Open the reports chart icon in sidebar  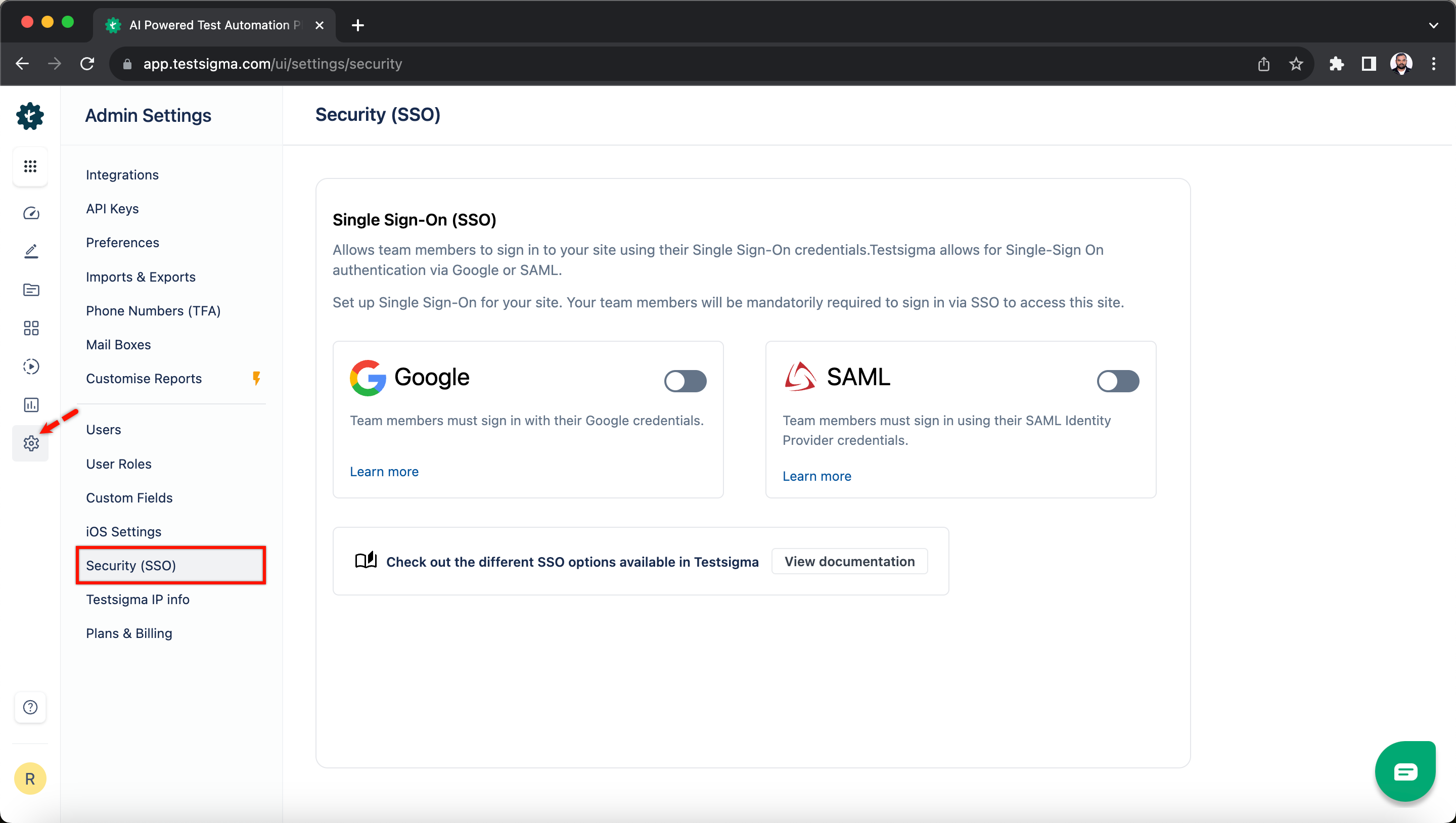[31, 405]
